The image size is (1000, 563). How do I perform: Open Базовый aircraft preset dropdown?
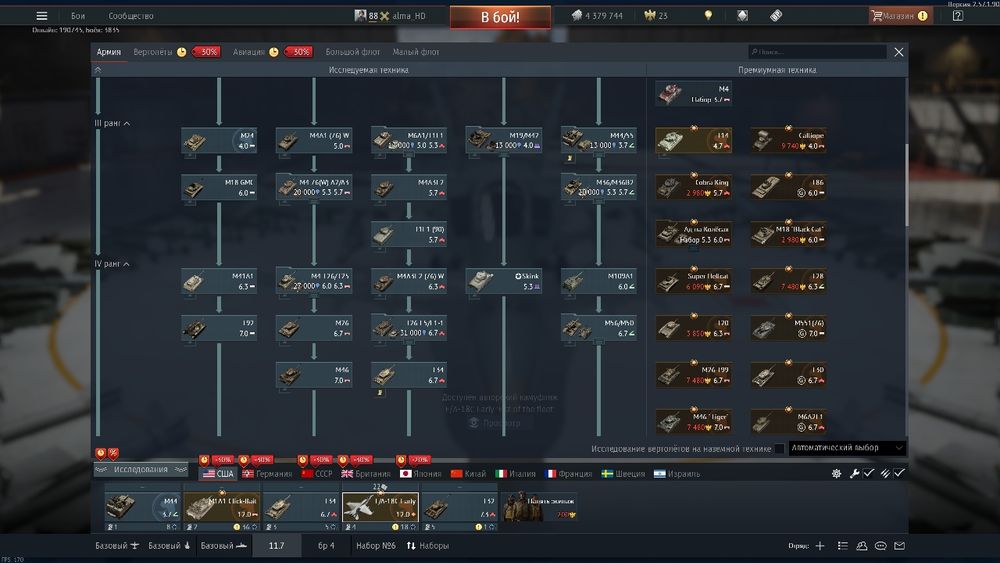coord(117,546)
